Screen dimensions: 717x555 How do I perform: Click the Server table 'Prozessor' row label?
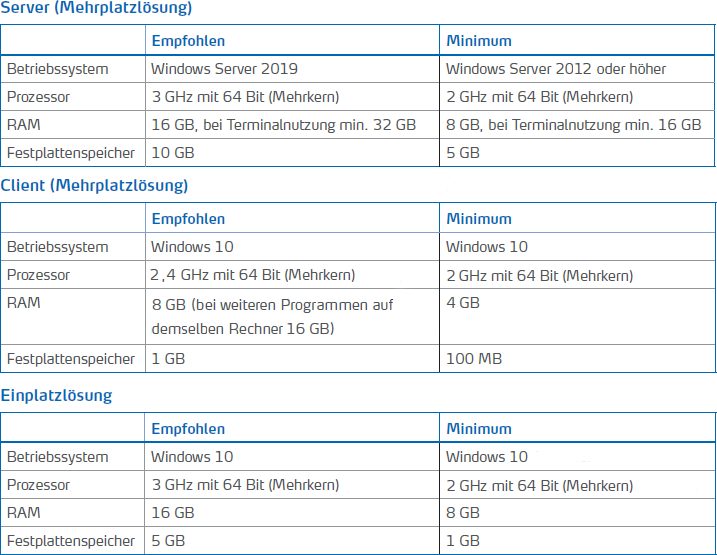(x=38, y=97)
